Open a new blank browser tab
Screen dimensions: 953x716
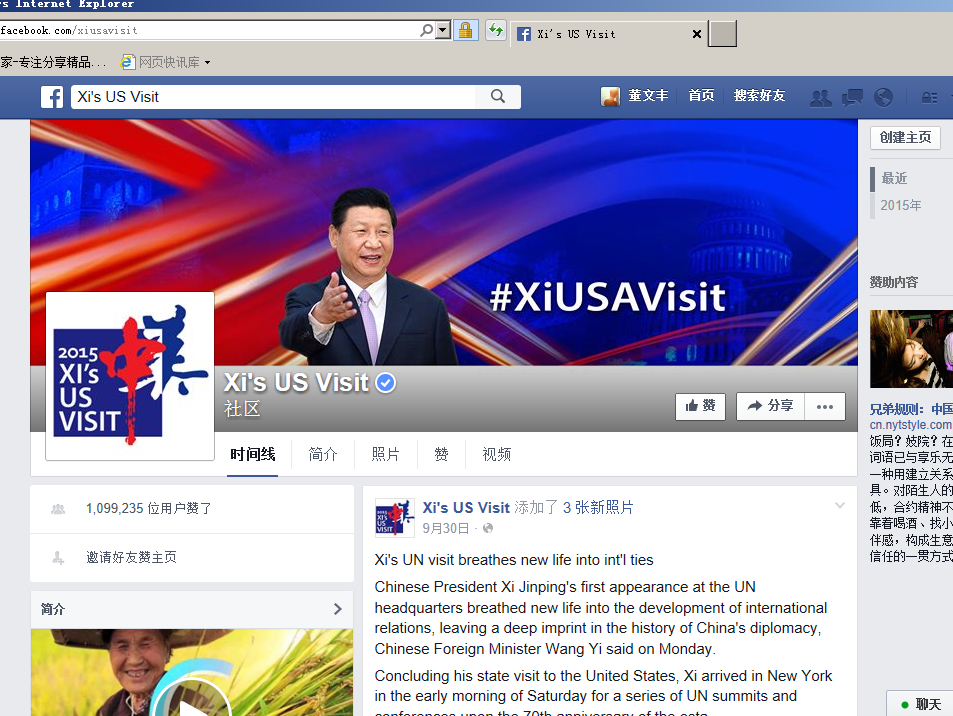coord(723,33)
